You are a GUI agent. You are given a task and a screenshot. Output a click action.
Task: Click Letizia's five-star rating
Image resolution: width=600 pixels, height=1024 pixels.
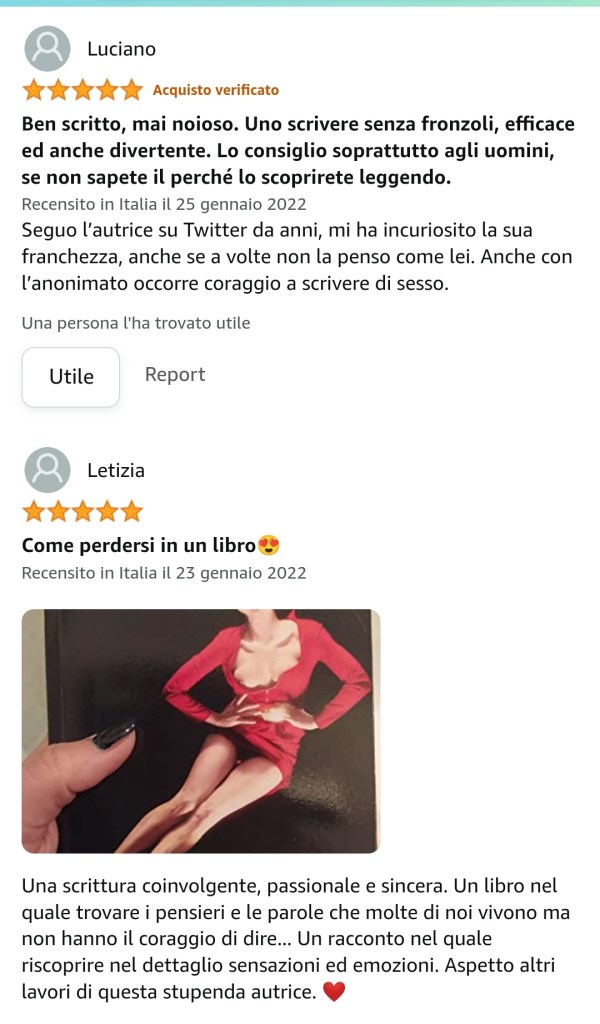click(82, 511)
